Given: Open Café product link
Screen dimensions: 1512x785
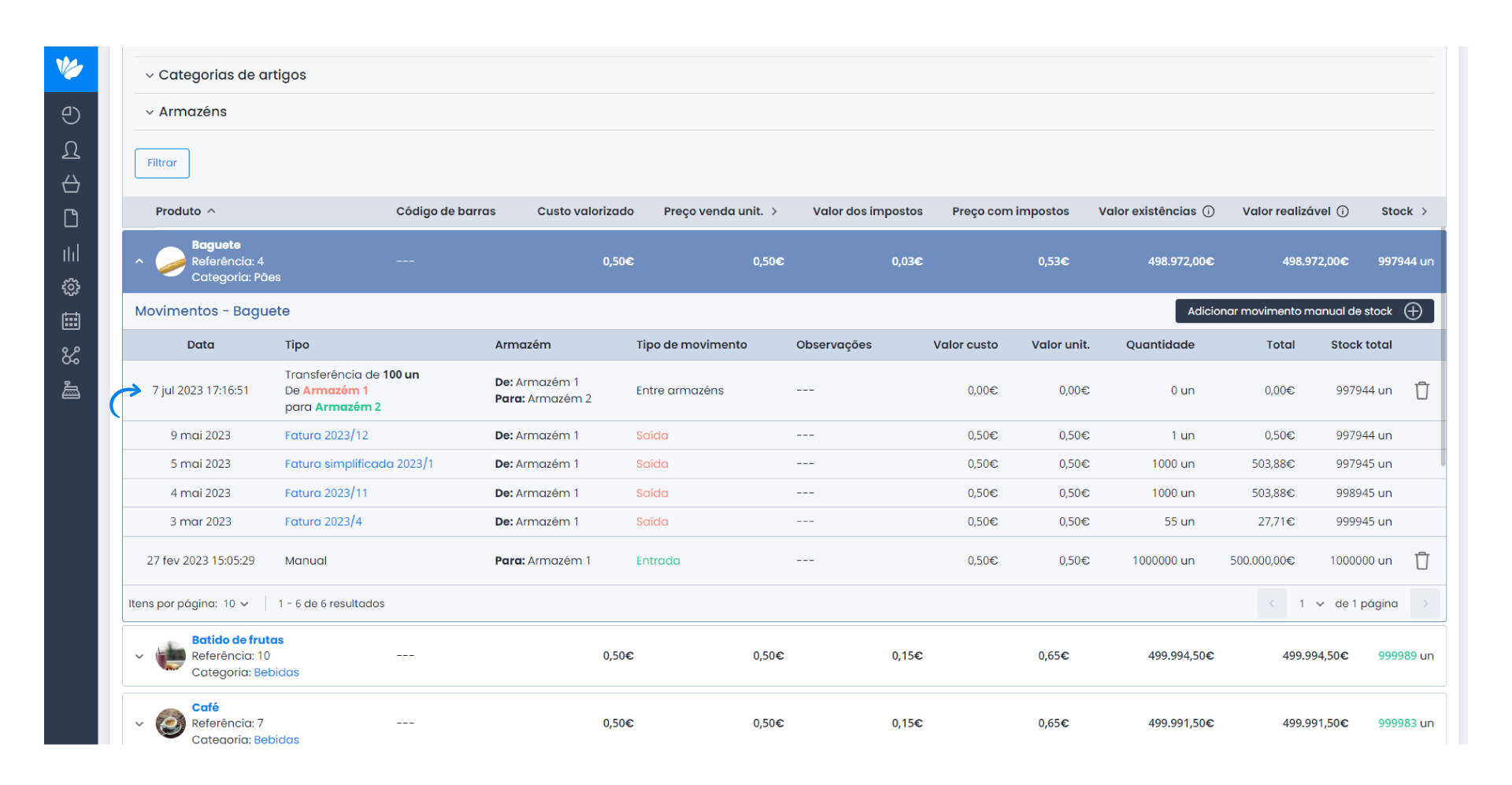Looking at the screenshot, I should point(206,707).
